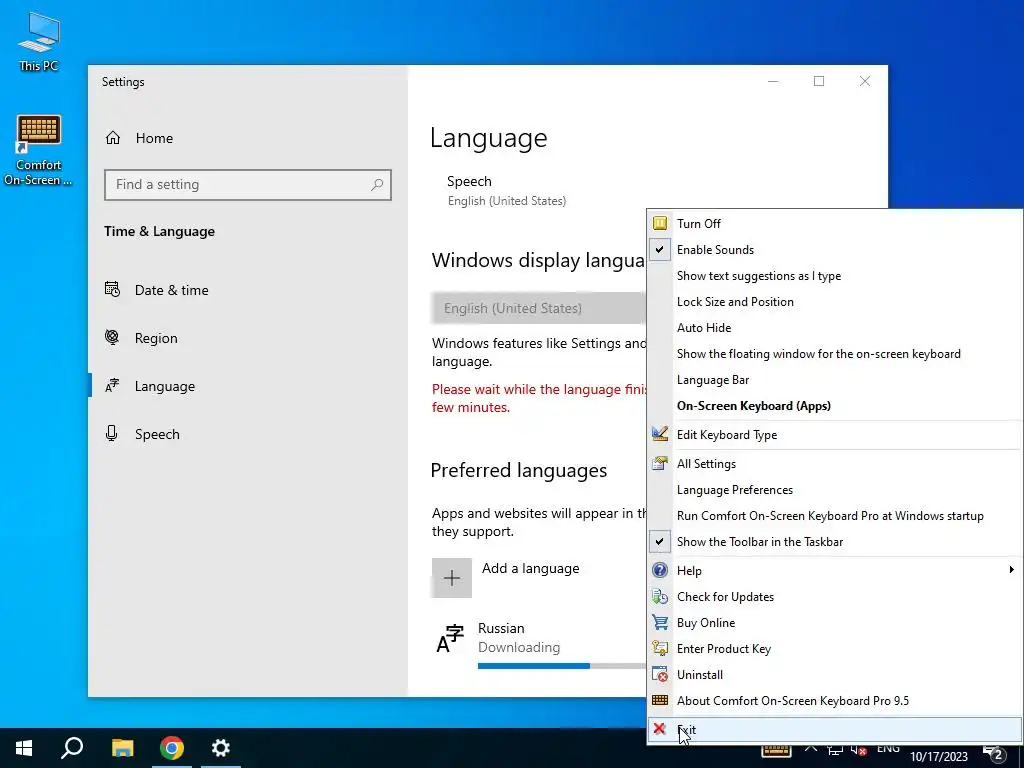Click the Add a language plus button
Image resolution: width=1024 pixels, height=768 pixels.
pos(451,578)
